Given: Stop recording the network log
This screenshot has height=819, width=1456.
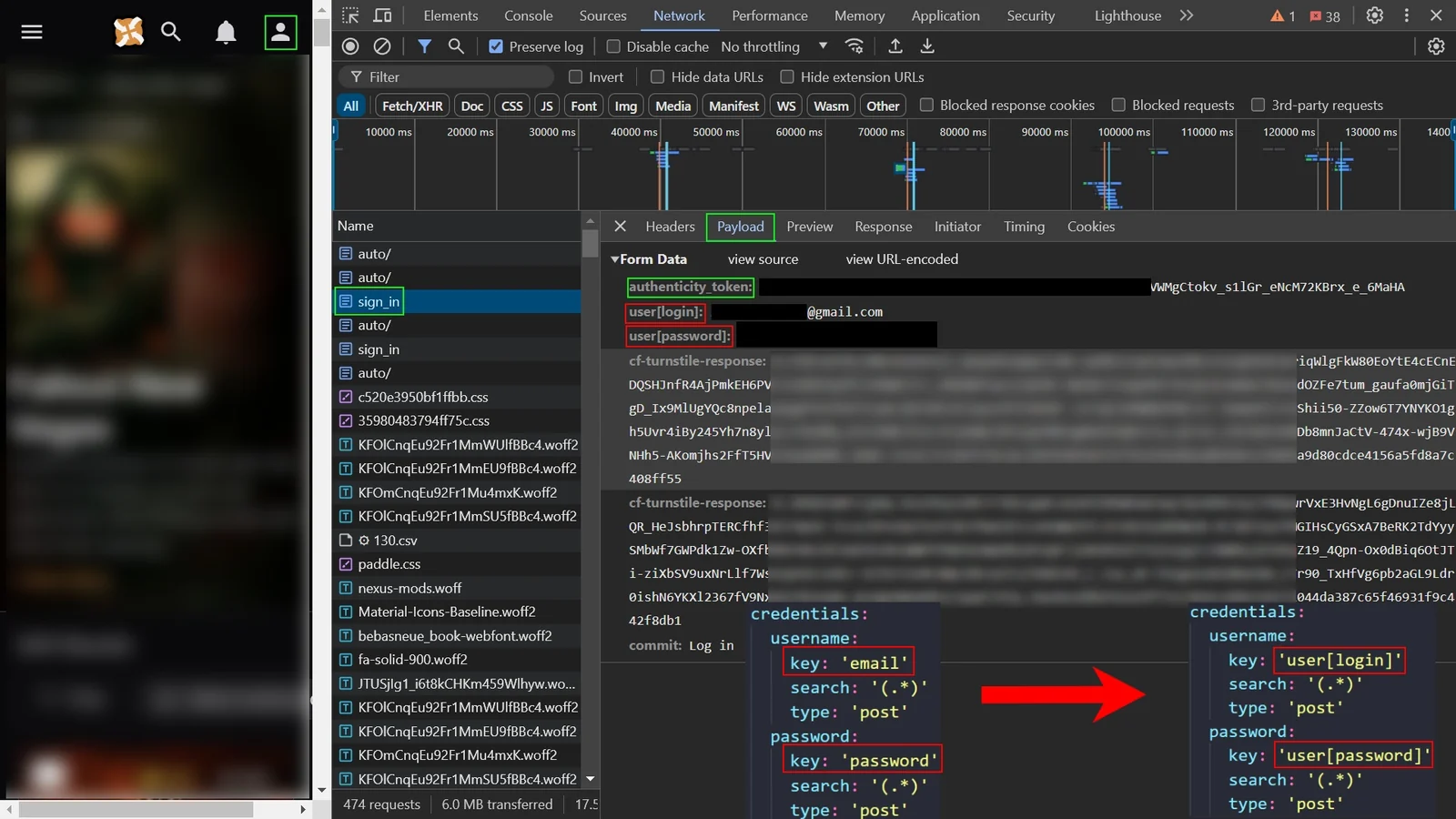Looking at the screenshot, I should [350, 46].
